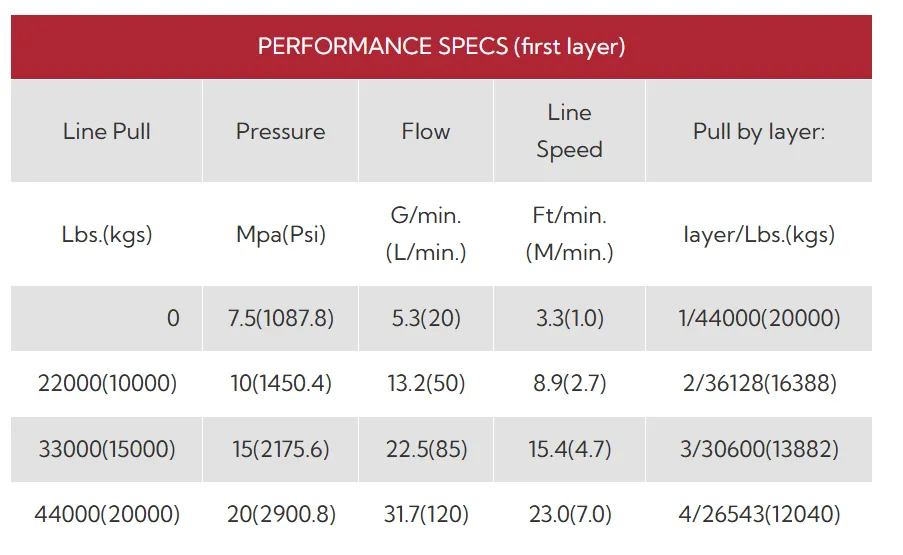Select the 3/30600(13882) pull by layer cell
This screenshot has height=555, width=903.
tap(759, 449)
